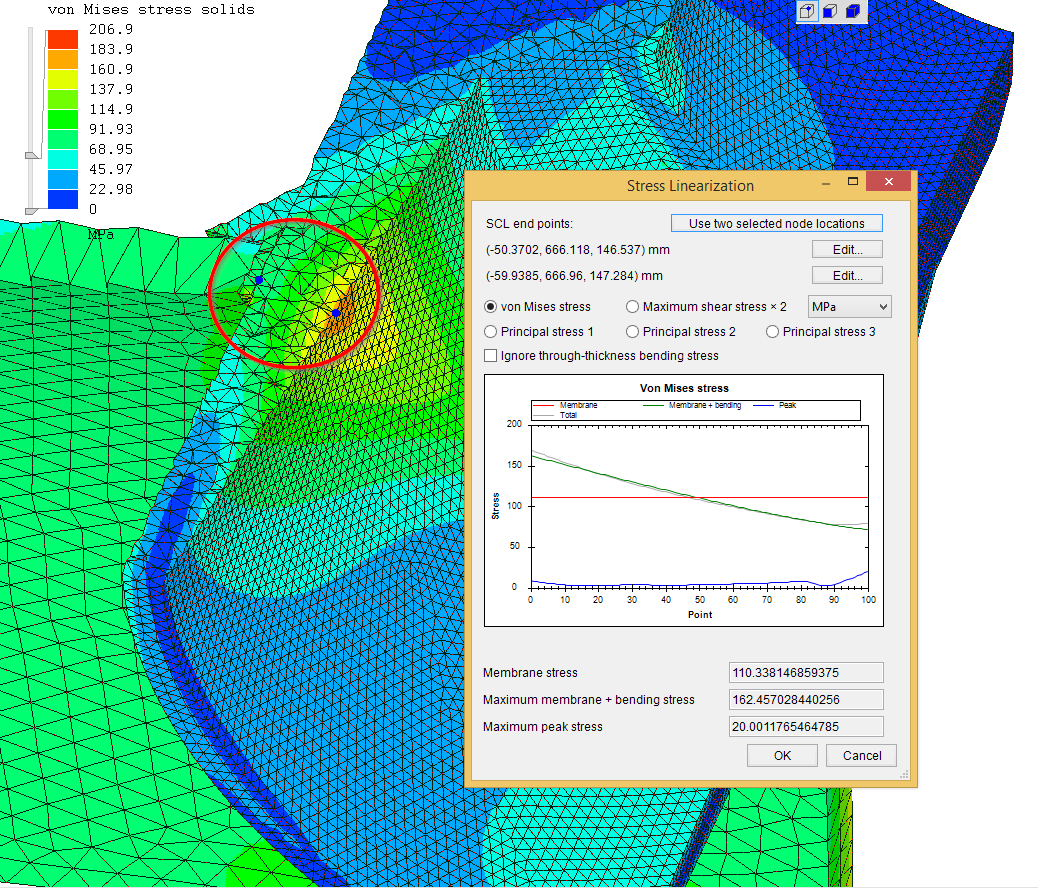Cancel the Stress Linearization dialog
1038x888 pixels.
[862, 756]
